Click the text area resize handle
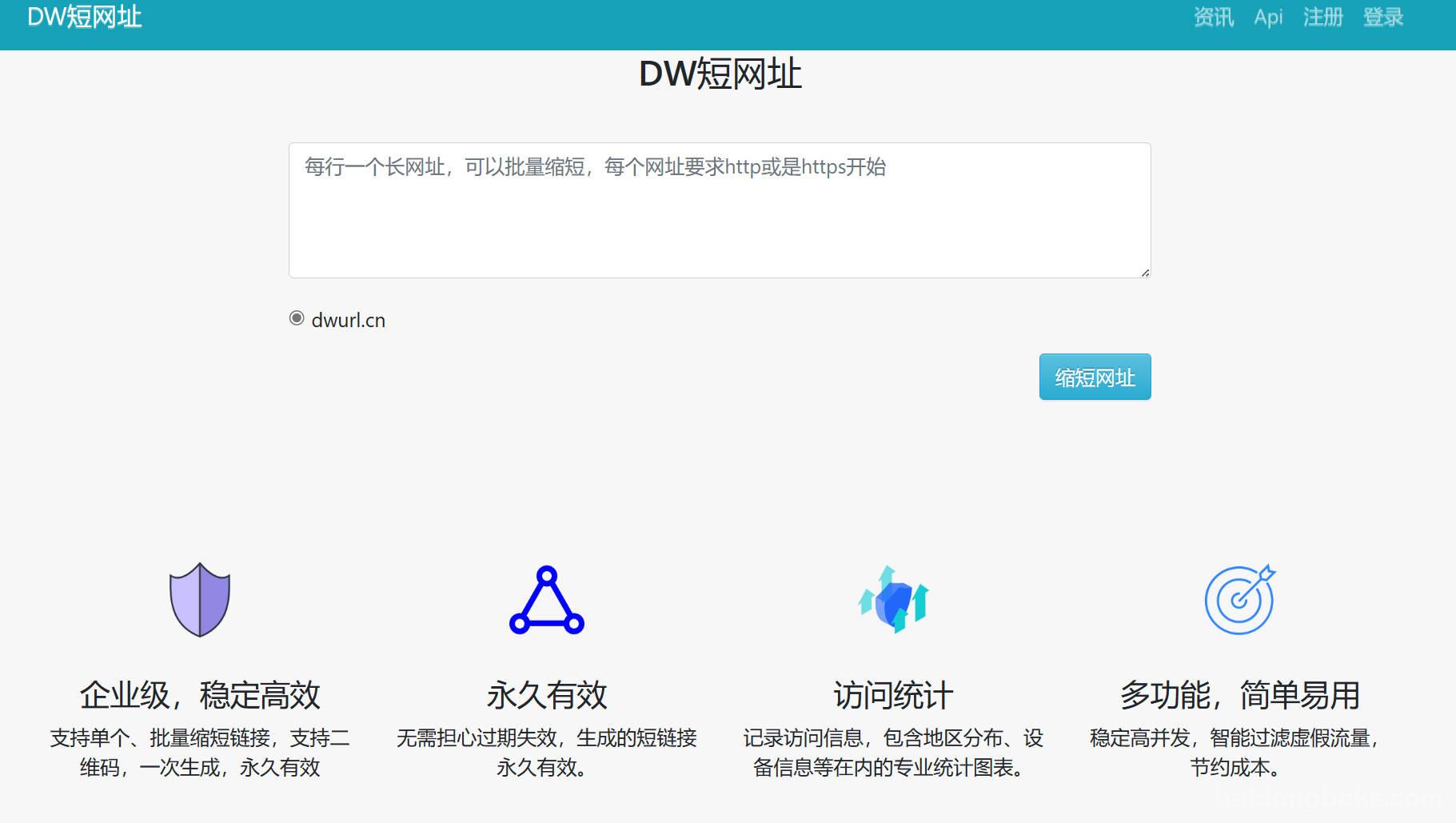The image size is (1456, 823). tap(1145, 273)
